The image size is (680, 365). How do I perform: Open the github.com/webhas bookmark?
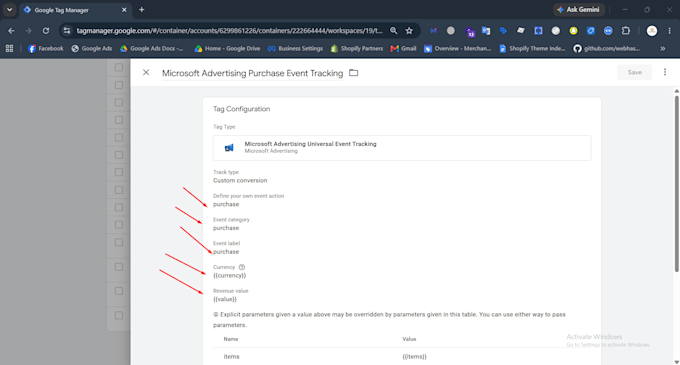click(x=606, y=49)
